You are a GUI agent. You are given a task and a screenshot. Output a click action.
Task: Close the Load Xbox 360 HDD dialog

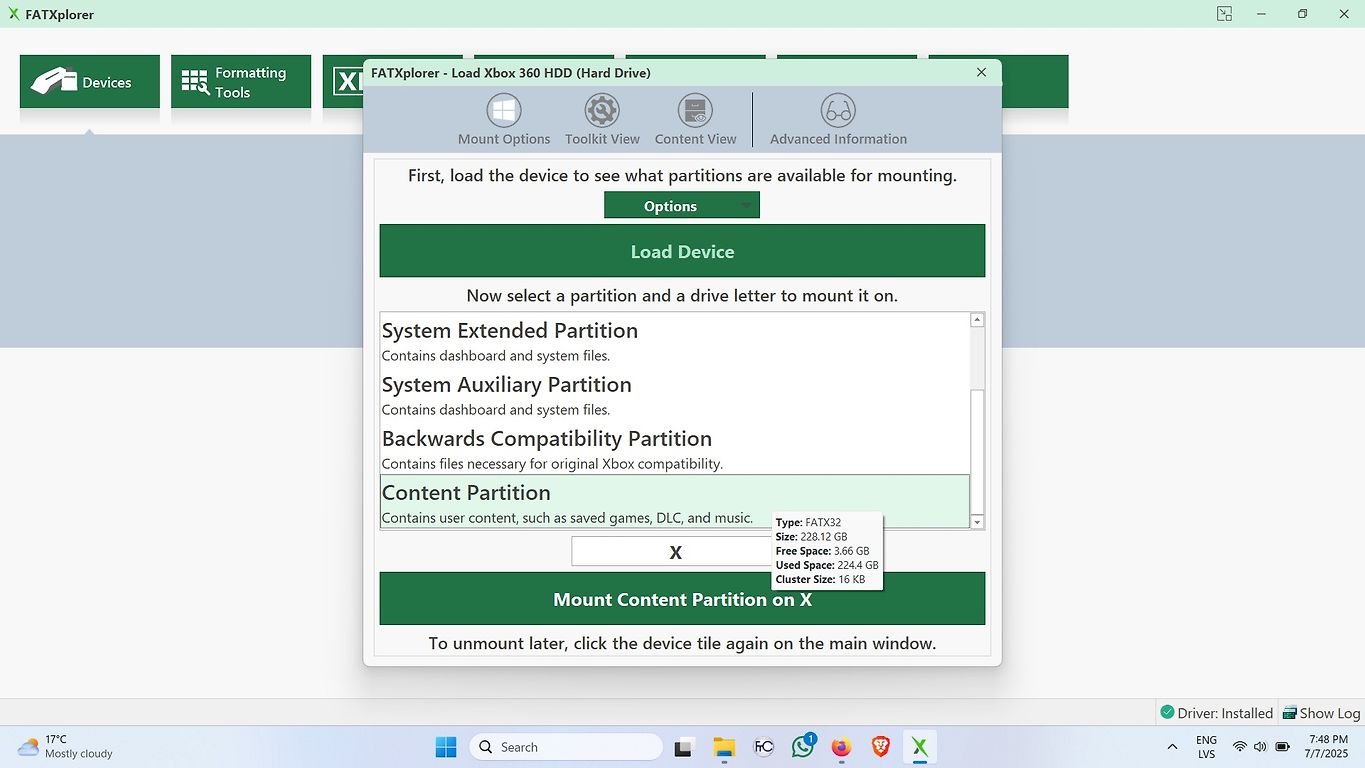[981, 72]
